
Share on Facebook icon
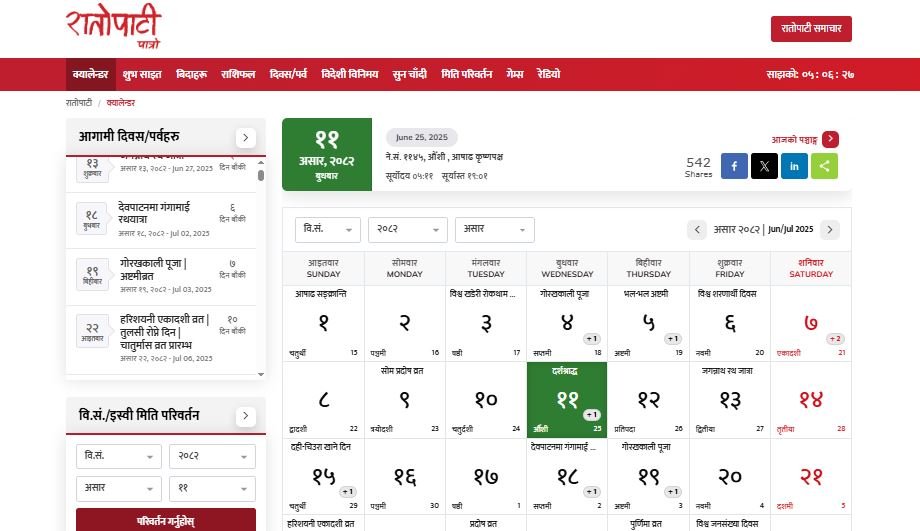[734, 166]
